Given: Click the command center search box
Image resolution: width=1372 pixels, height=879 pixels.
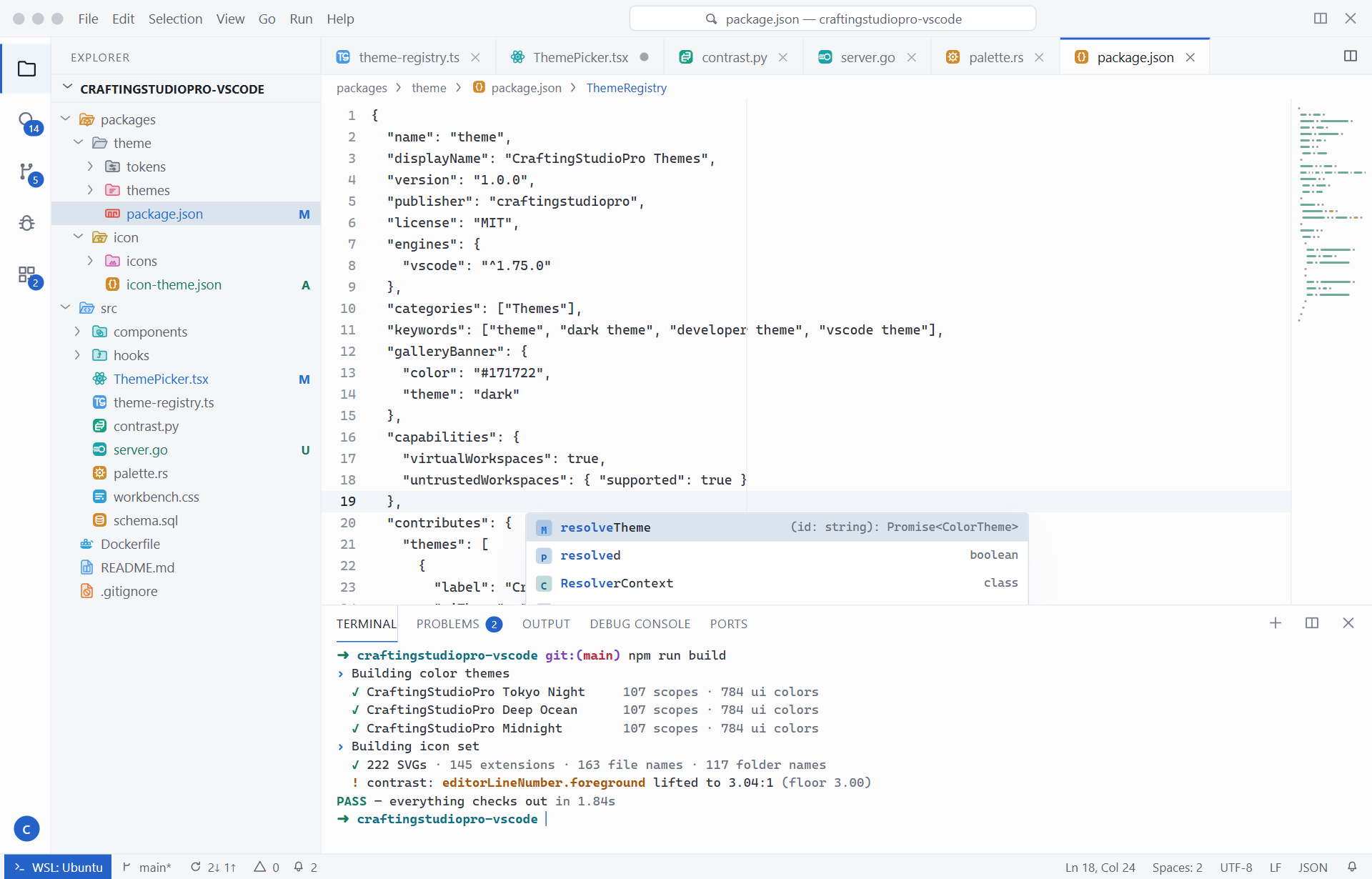Looking at the screenshot, I should (832, 19).
